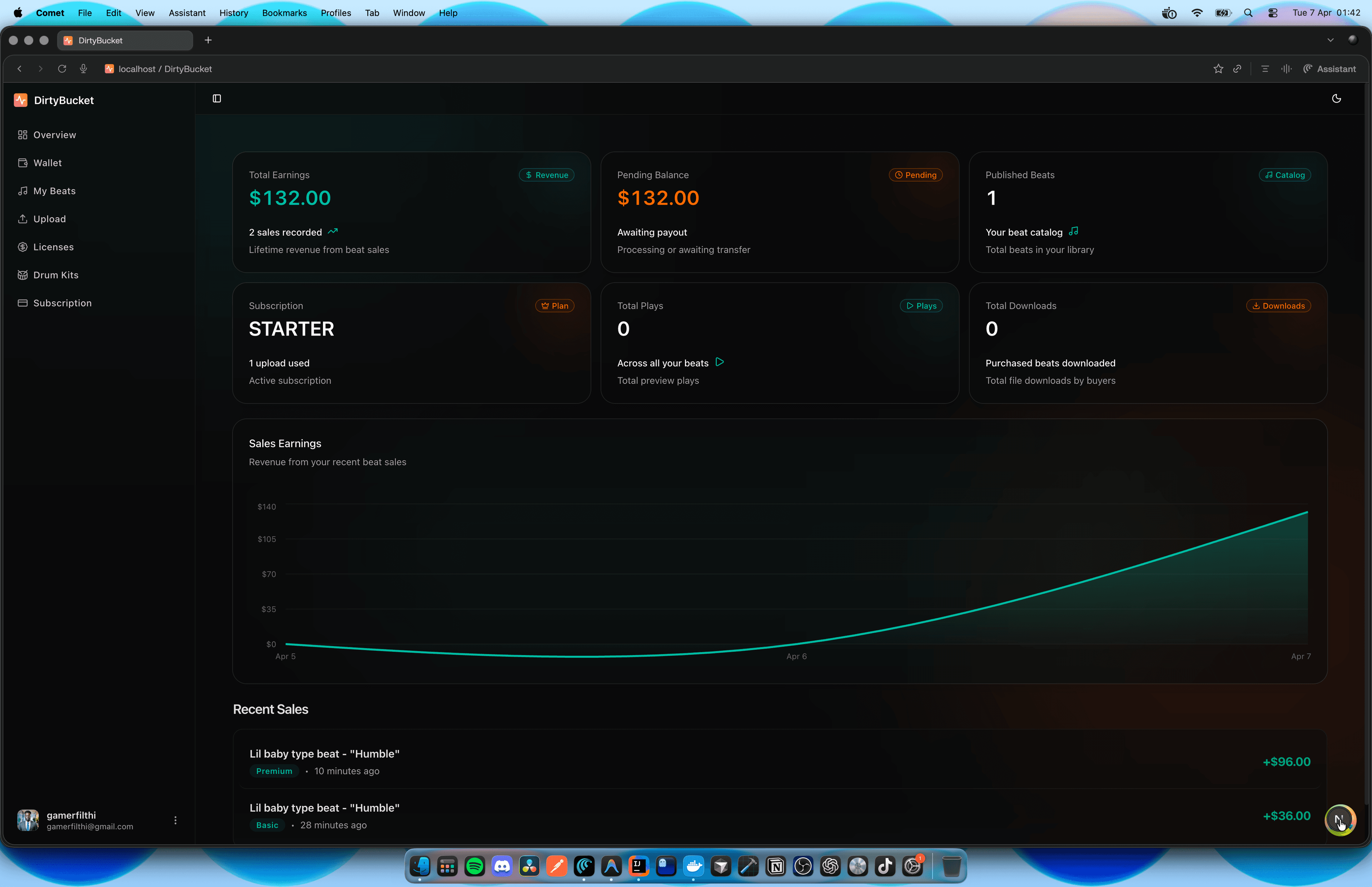Click the Plan badge on Subscription card
The image size is (1372, 887).
(555, 306)
